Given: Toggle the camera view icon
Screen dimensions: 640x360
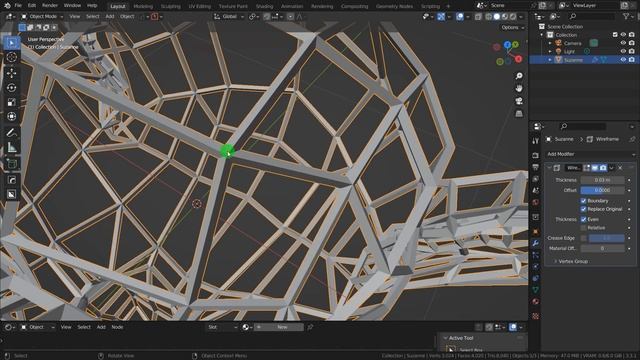Looking at the screenshot, I should click(519, 101).
